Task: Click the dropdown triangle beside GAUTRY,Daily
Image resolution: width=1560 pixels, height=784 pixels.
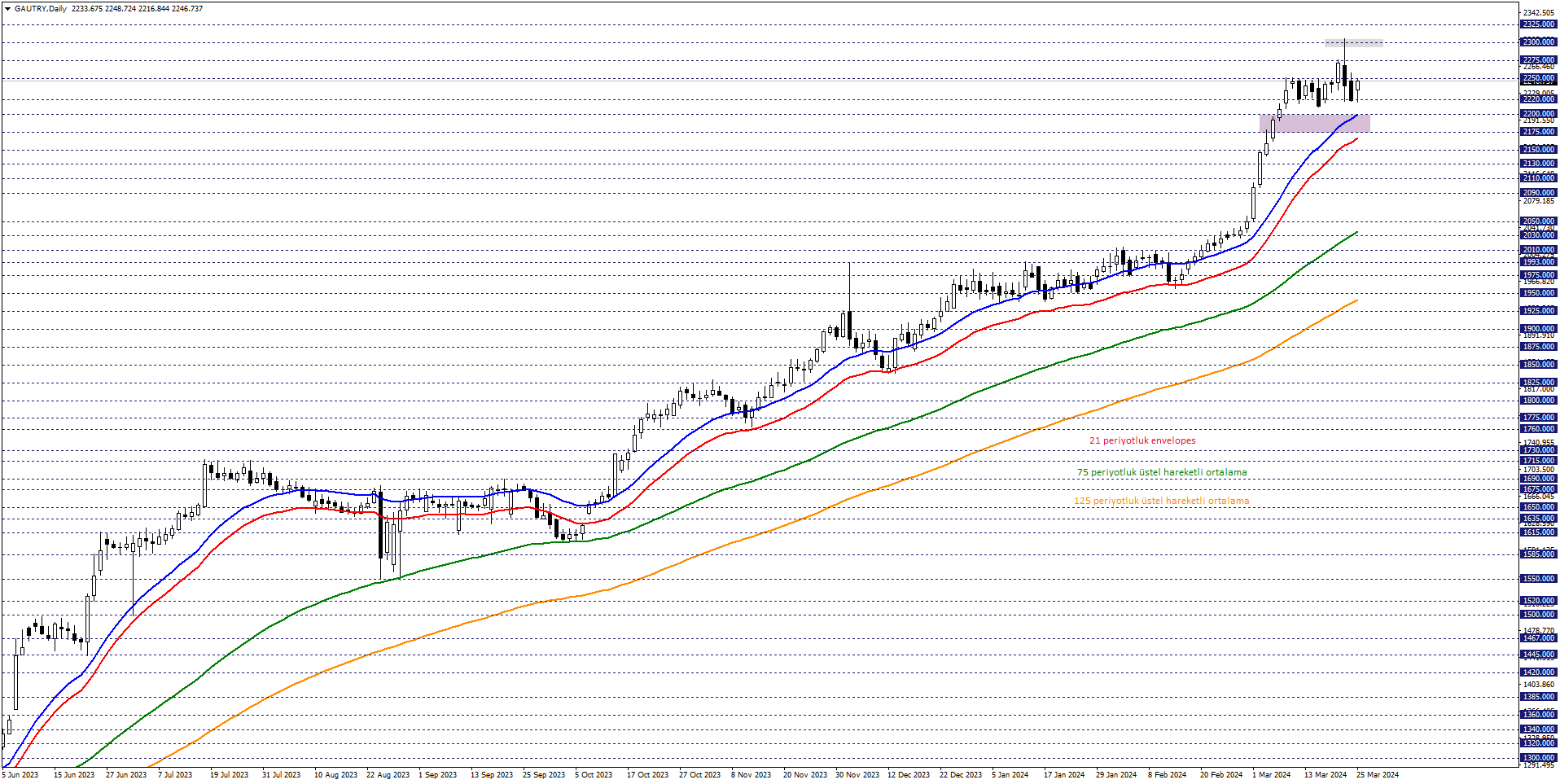Action: click(x=7, y=9)
